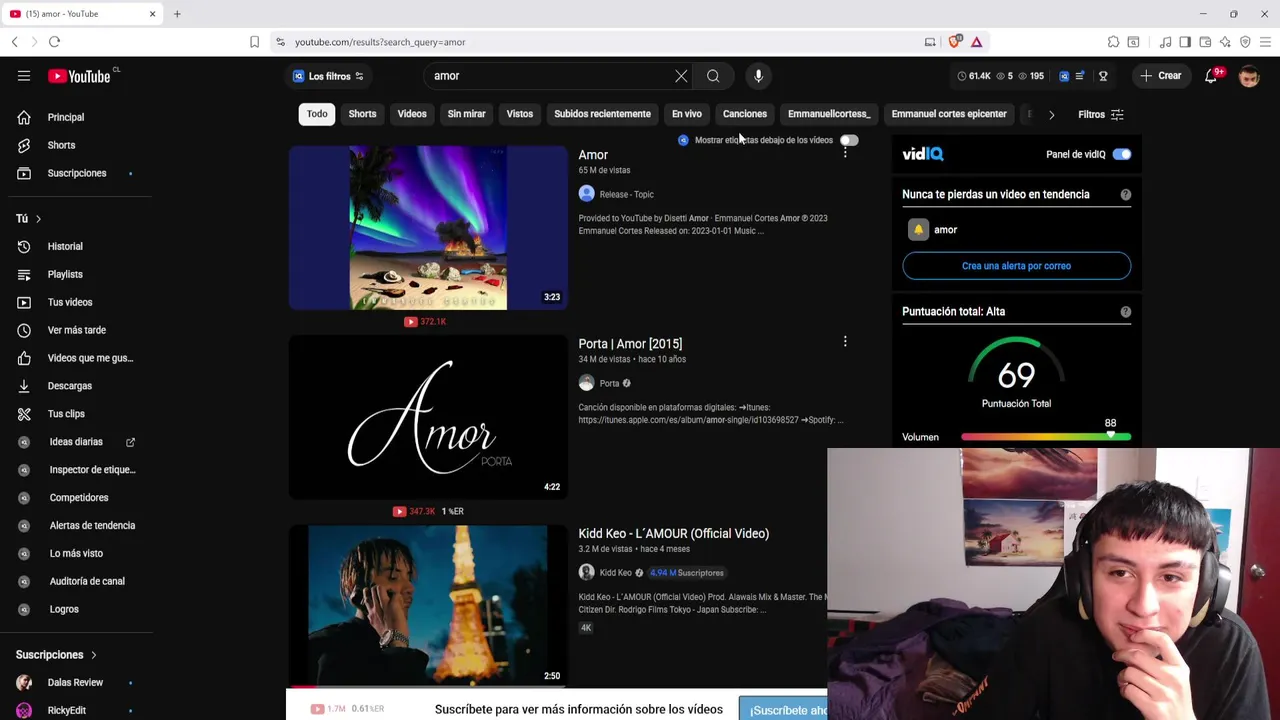1280x720 pixels.
Task: Select the Emmanuel cortes epicenter chip
Action: (x=949, y=114)
